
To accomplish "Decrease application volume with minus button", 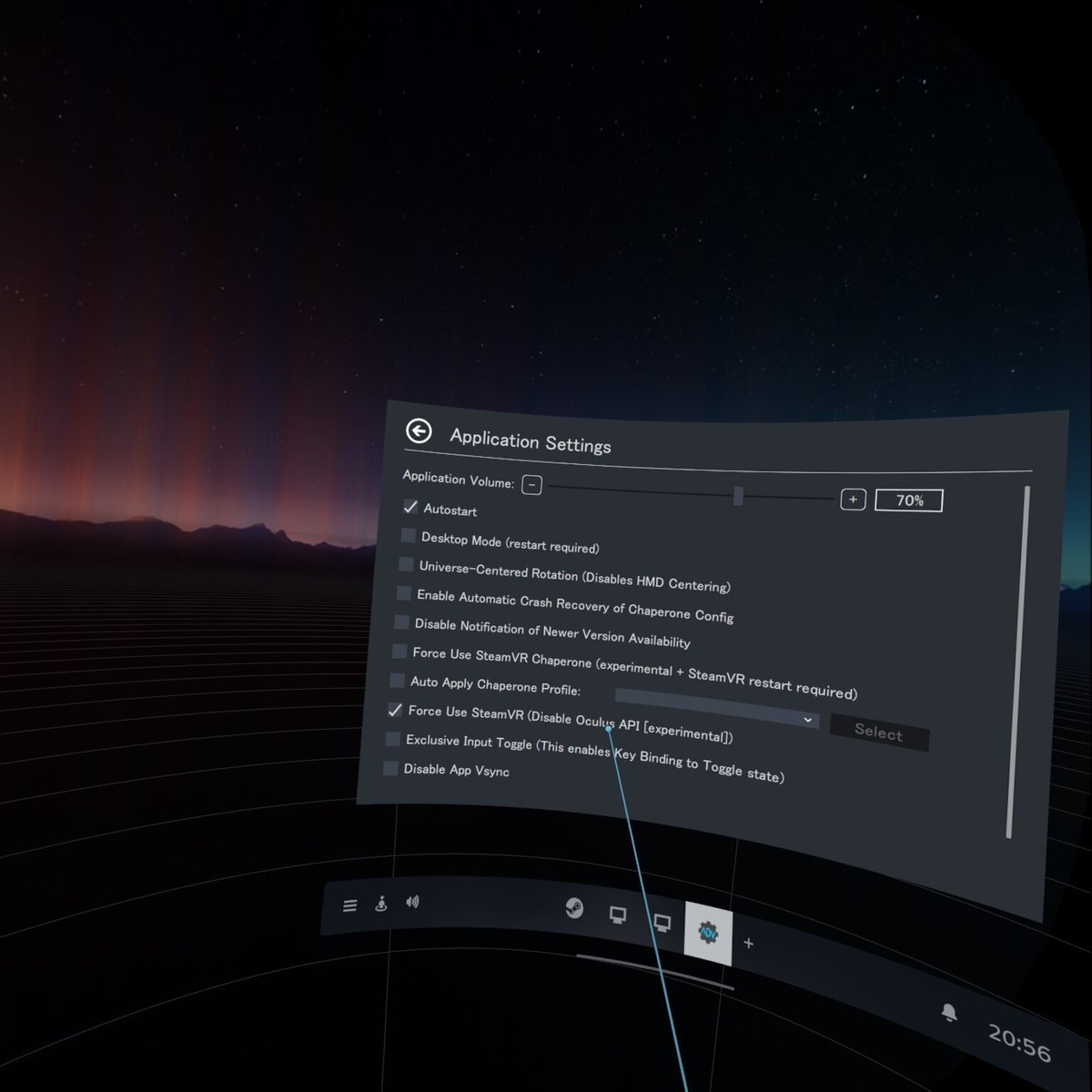I will click(x=532, y=485).
